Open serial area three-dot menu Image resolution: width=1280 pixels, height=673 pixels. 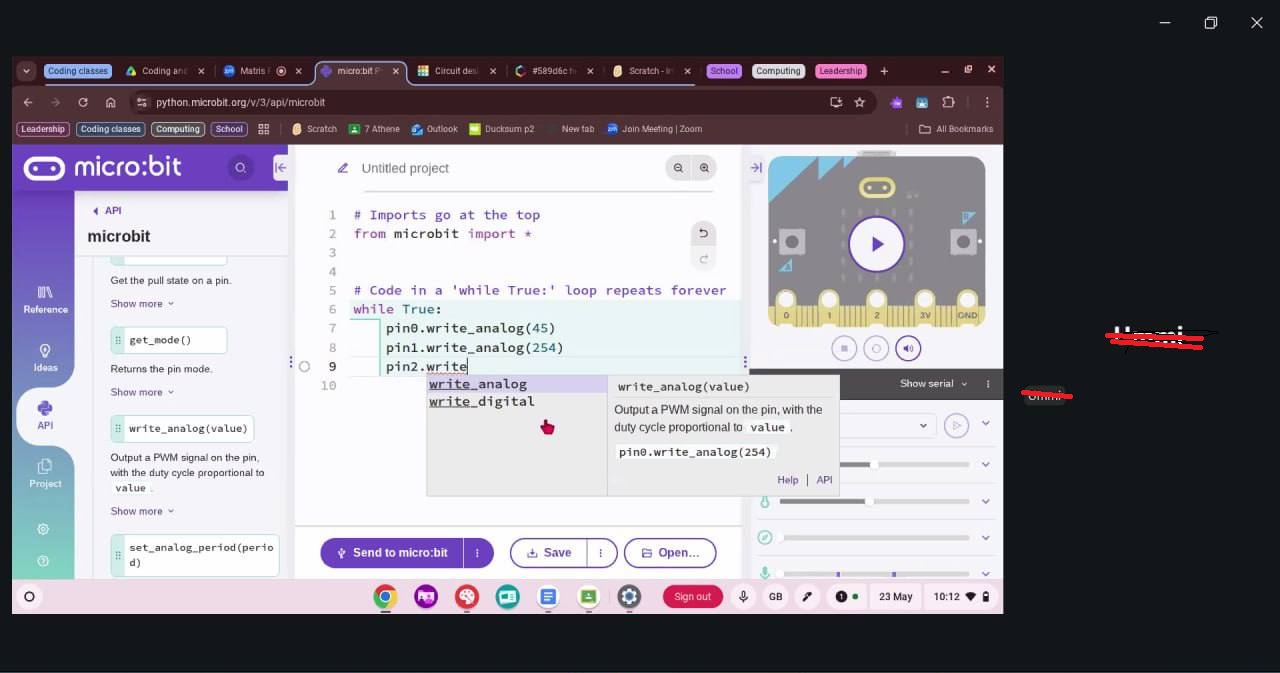tap(988, 384)
